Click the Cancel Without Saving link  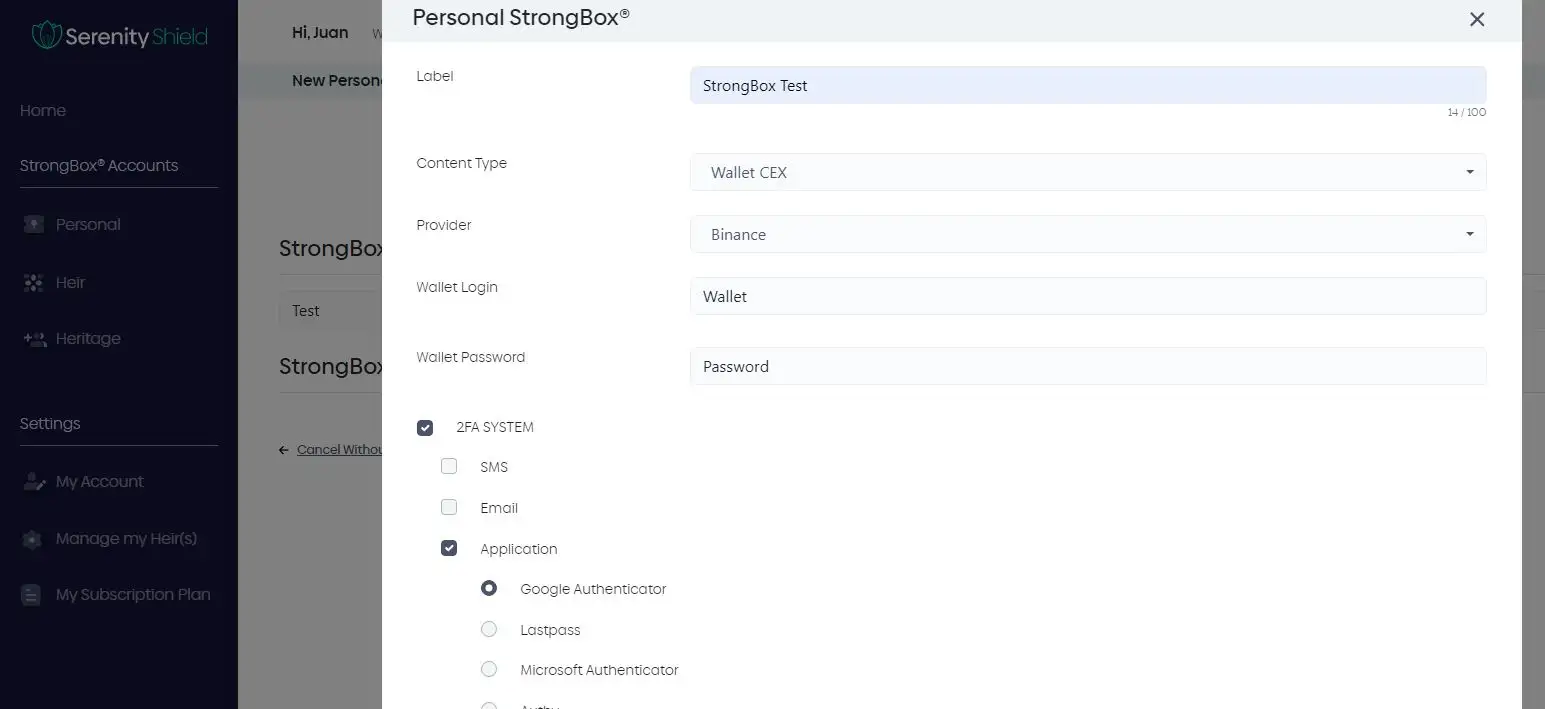[338, 450]
